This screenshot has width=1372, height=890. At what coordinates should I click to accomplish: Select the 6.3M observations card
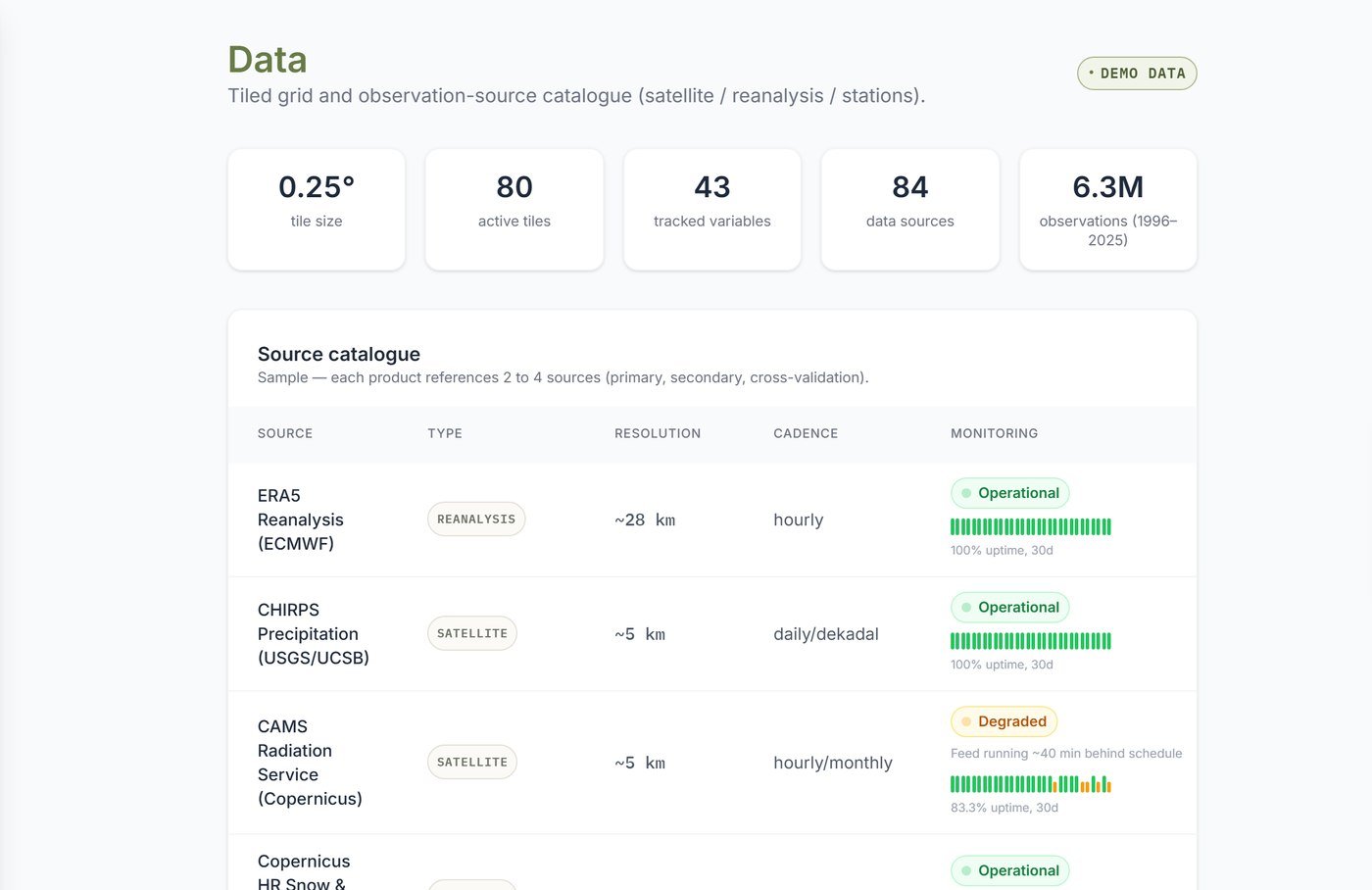click(1108, 210)
